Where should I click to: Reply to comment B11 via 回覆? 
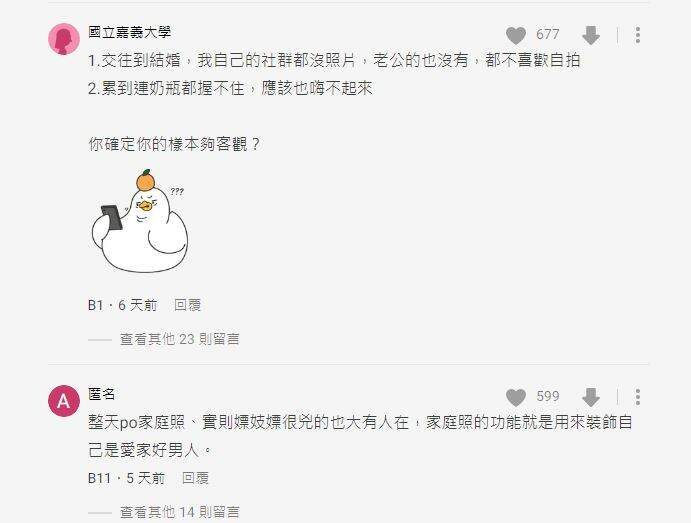(196, 478)
